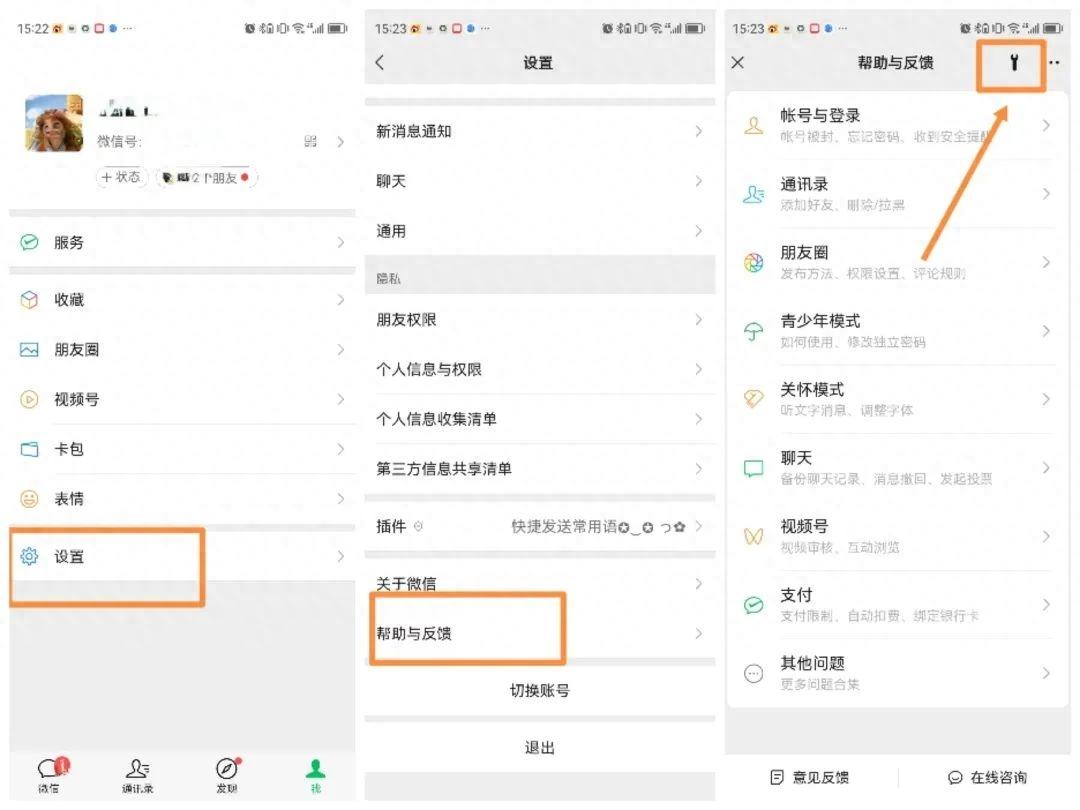The width and height of the screenshot is (1080, 810).
Task: Click the 在线咨询 online consultation link
Action: (x=987, y=777)
